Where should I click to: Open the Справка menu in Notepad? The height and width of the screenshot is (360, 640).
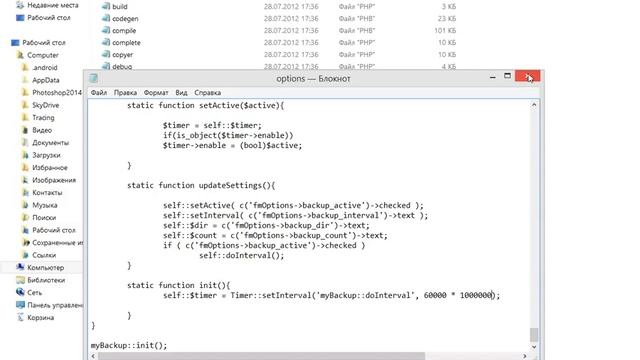(x=207, y=93)
